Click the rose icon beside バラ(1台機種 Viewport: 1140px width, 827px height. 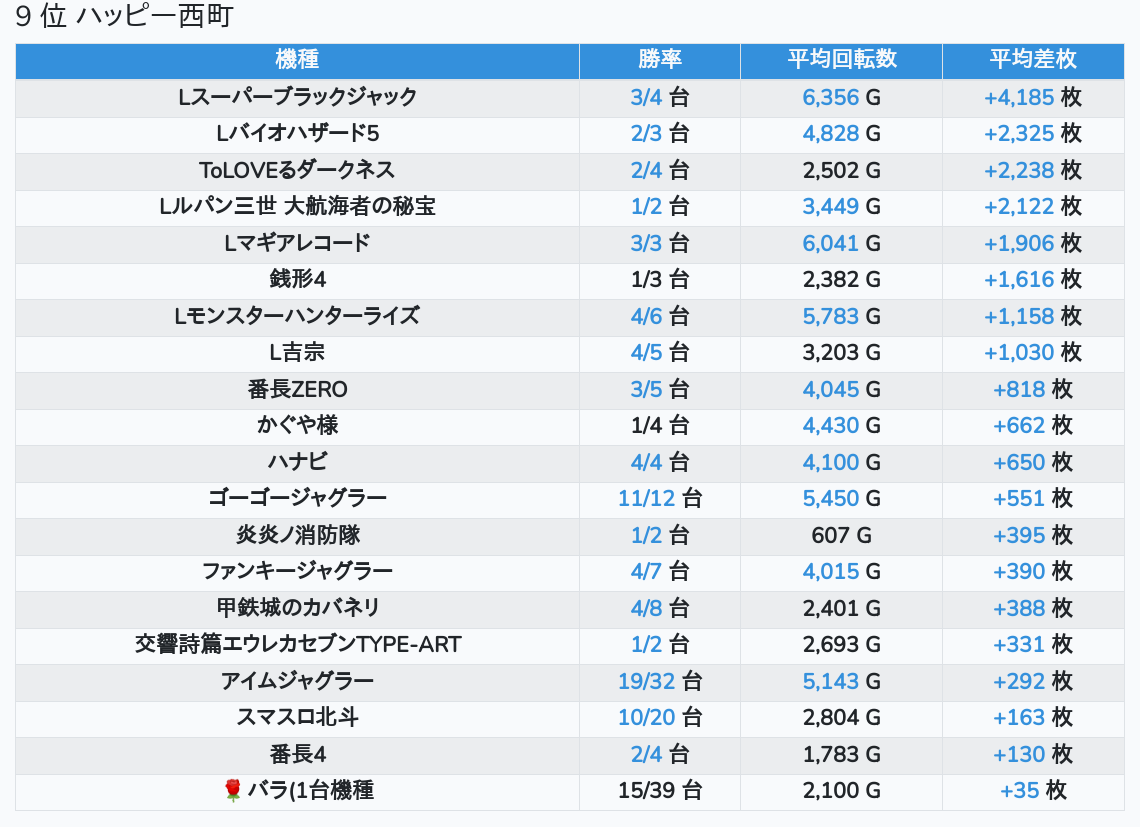point(233,791)
